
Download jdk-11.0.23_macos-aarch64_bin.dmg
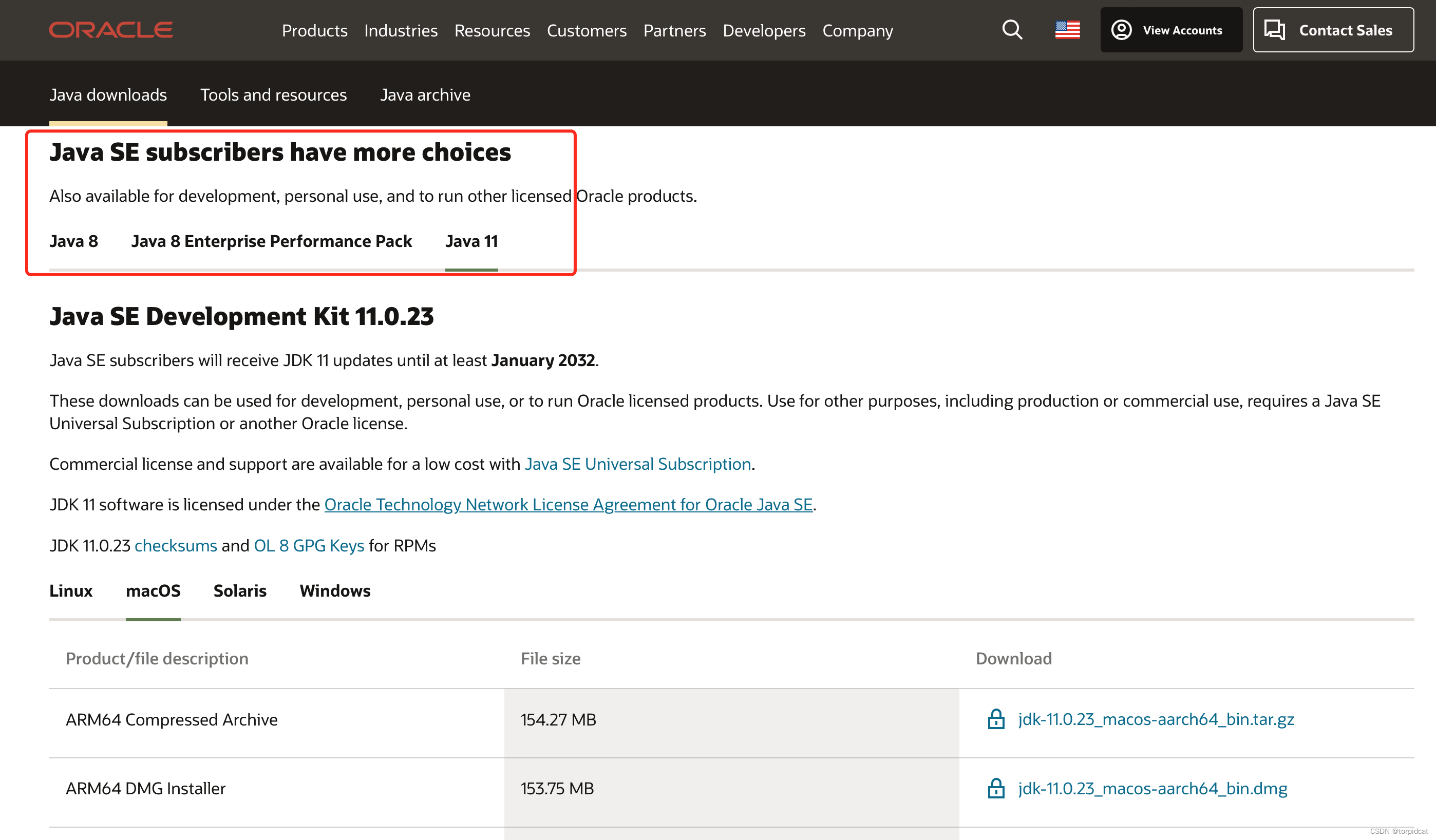point(1153,788)
